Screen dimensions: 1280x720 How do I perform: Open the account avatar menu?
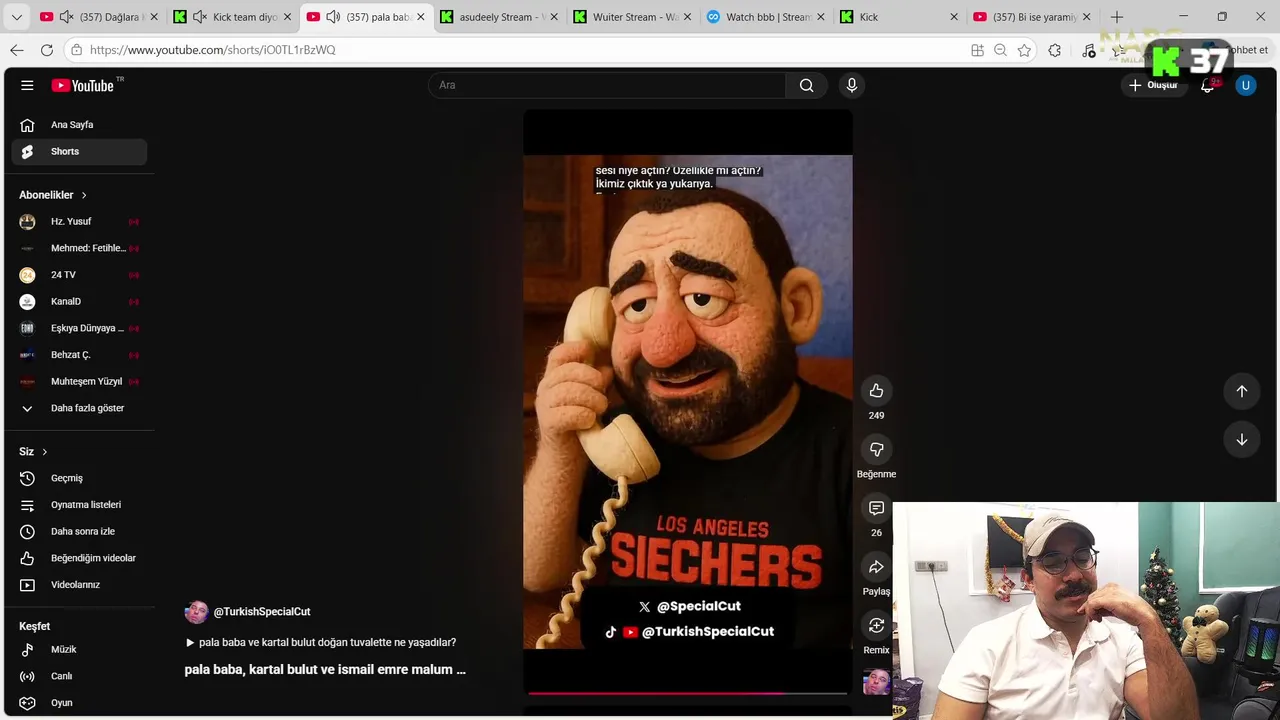click(x=1245, y=85)
